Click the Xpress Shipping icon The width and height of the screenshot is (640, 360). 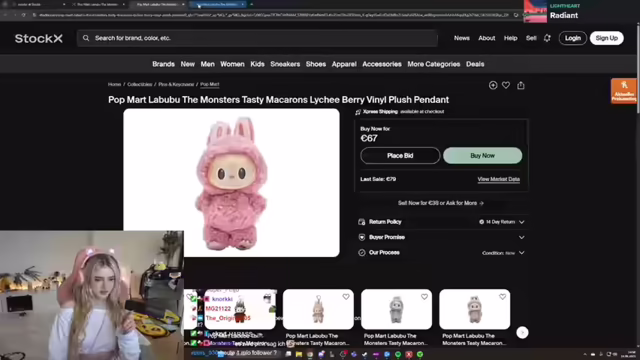click(x=358, y=112)
